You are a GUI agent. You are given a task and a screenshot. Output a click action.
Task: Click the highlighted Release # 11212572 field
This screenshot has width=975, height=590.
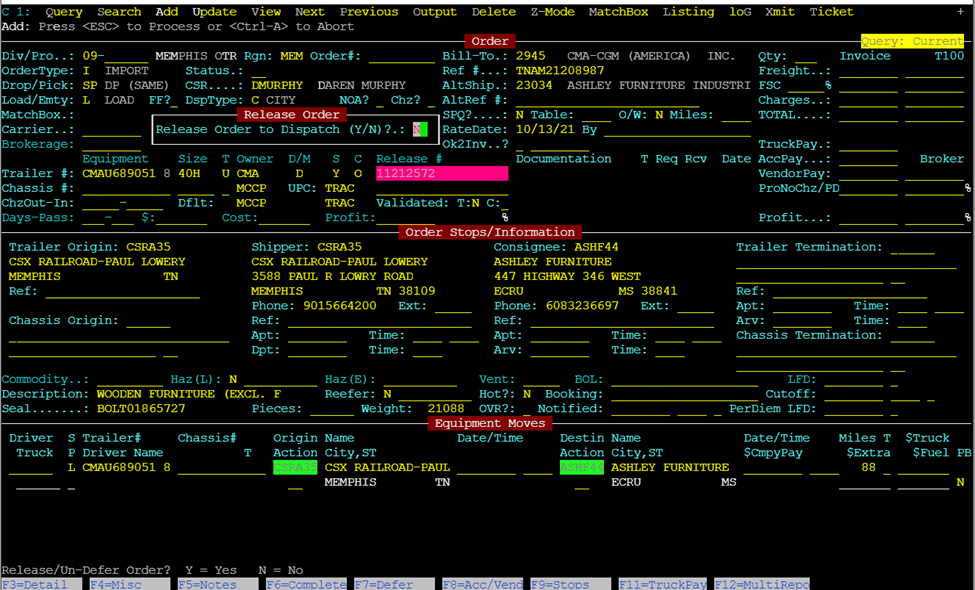[x=442, y=173]
